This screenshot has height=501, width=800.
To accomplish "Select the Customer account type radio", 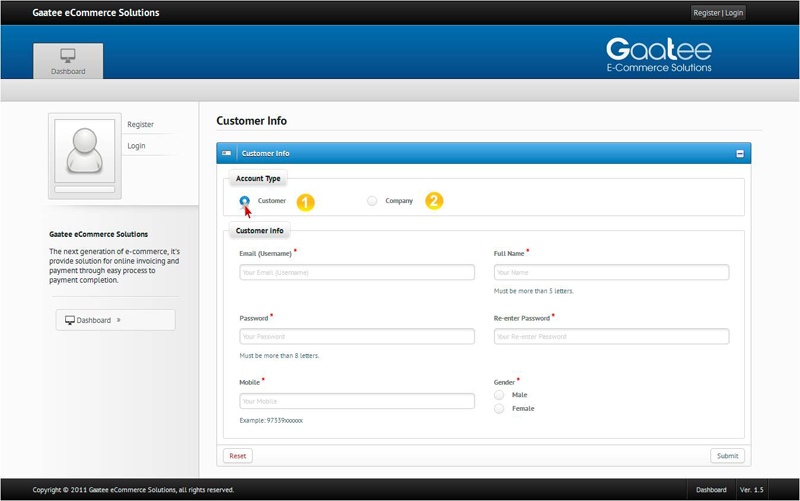I will tap(244, 201).
